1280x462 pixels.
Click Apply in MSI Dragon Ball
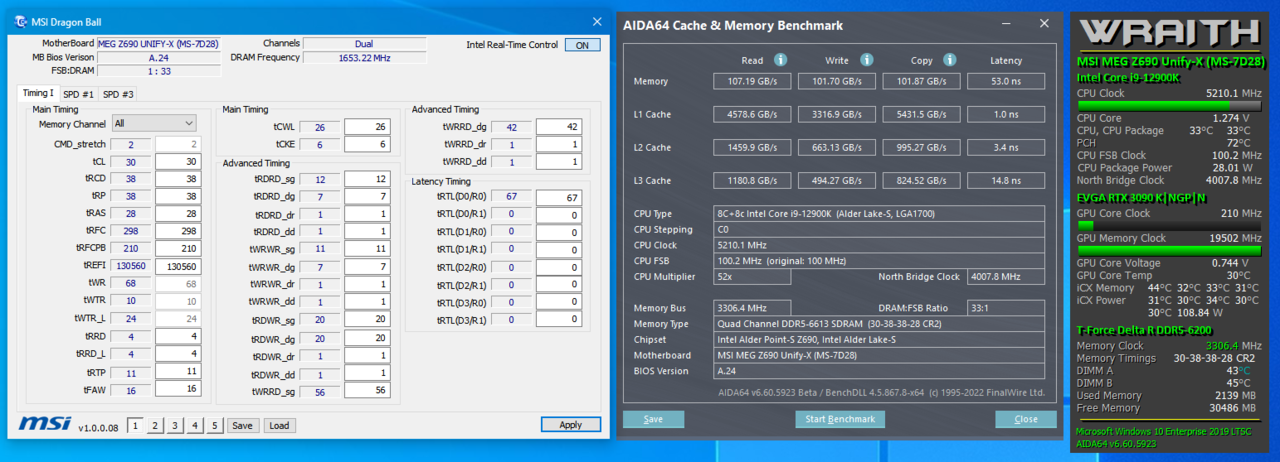coord(570,425)
